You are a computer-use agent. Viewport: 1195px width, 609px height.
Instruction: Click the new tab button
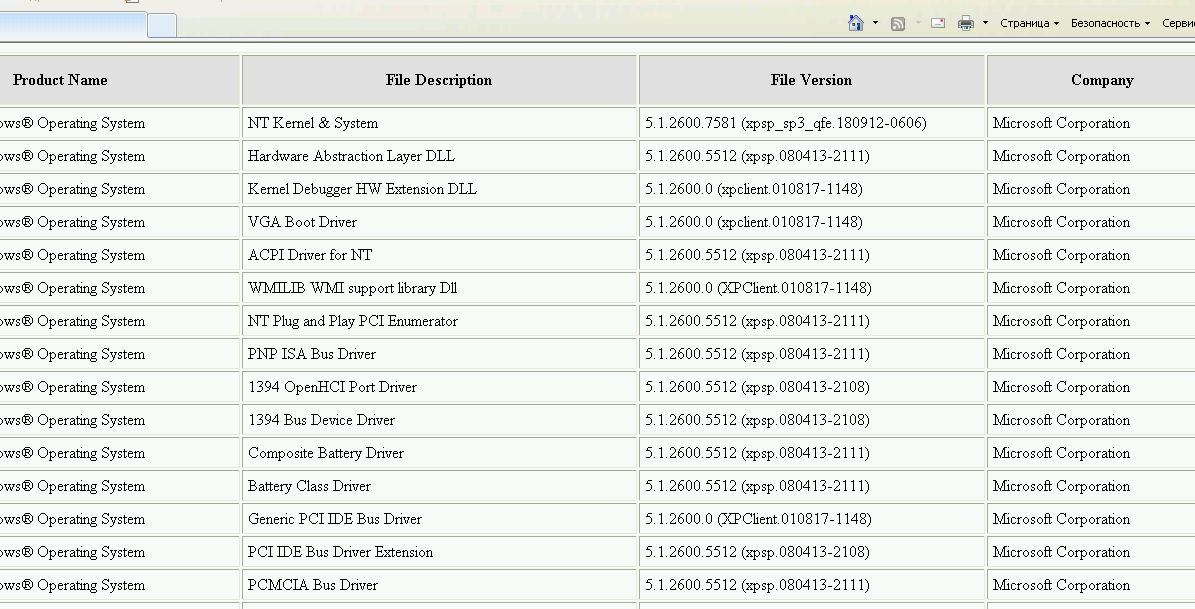click(162, 25)
